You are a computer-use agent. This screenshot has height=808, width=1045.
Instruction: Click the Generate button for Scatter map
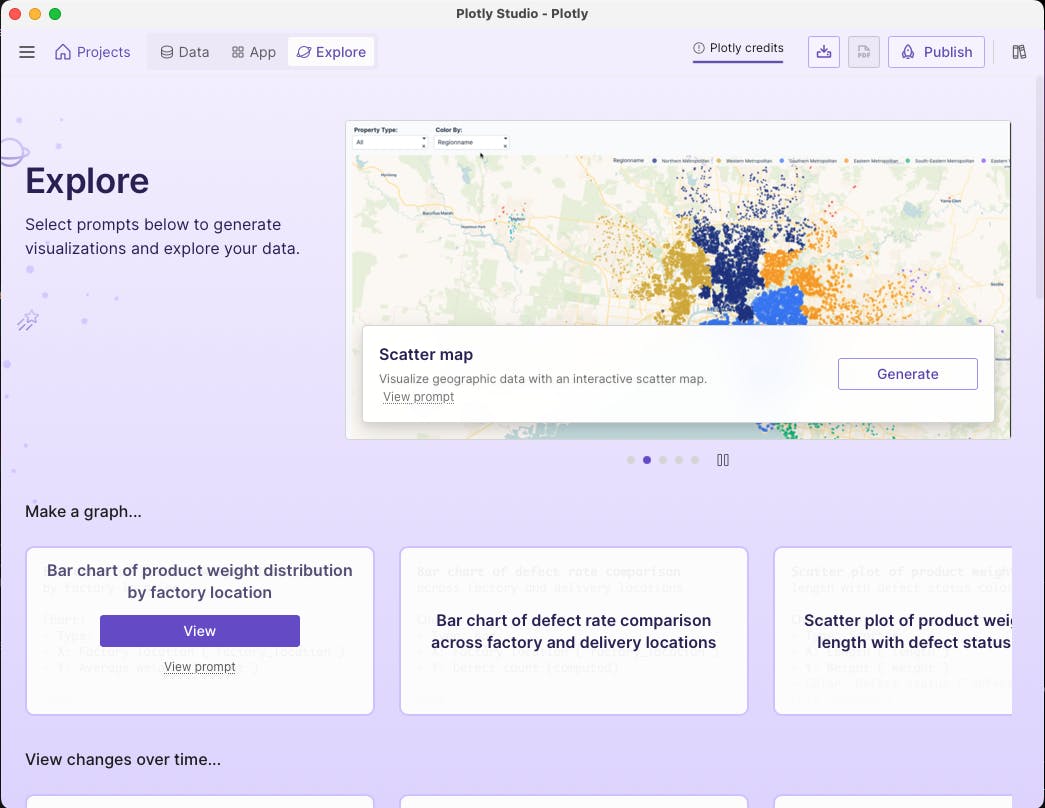point(907,373)
